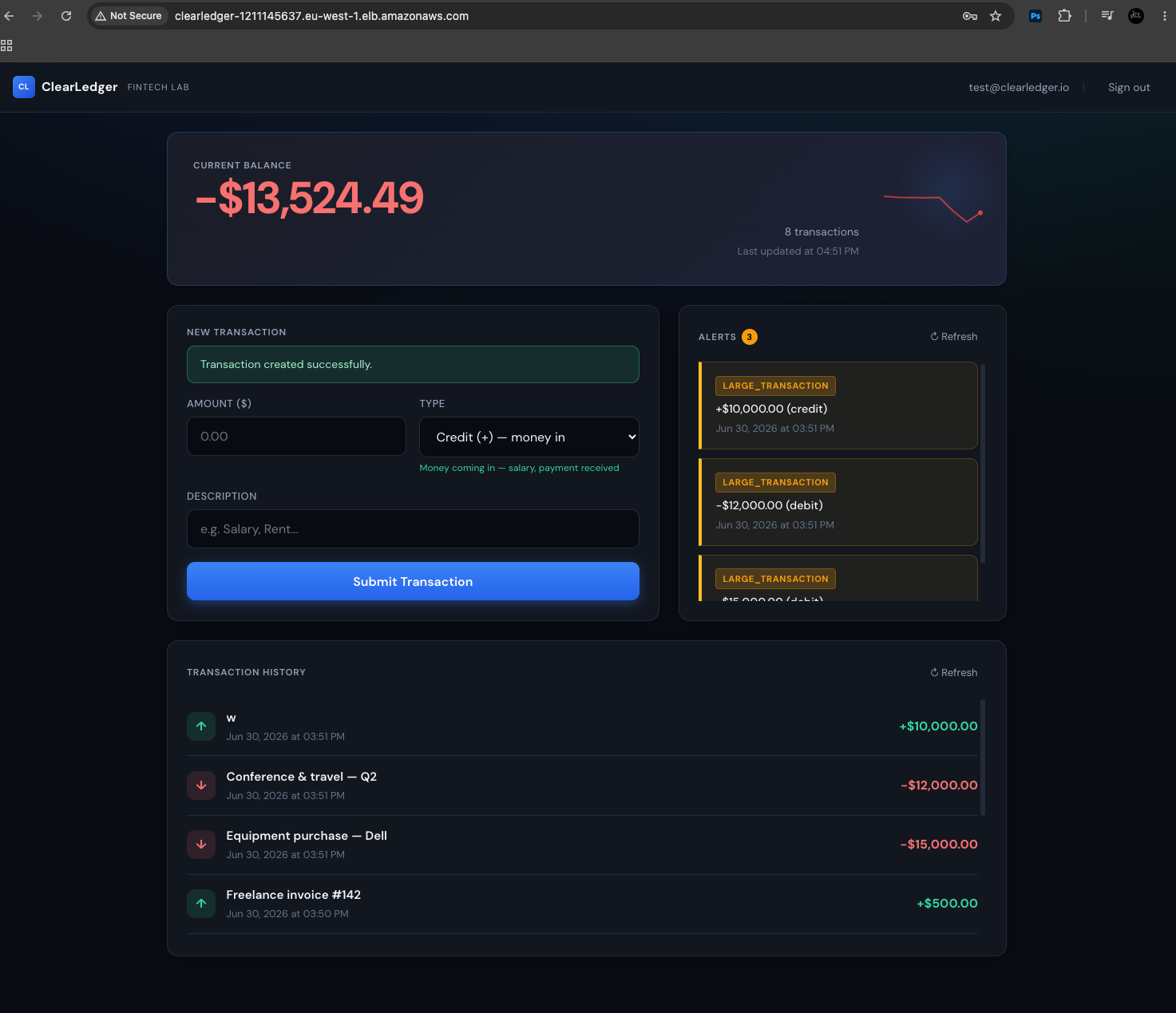Click 'Equipment purchase — Dell' transaction title
Image resolution: width=1176 pixels, height=1013 pixels.
point(307,836)
